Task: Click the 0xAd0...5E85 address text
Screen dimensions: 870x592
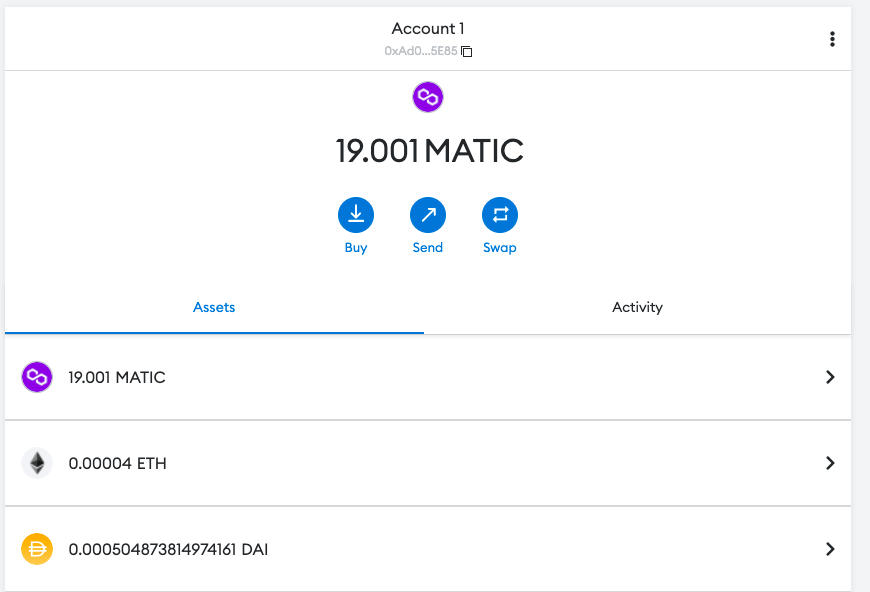Action: pos(421,51)
